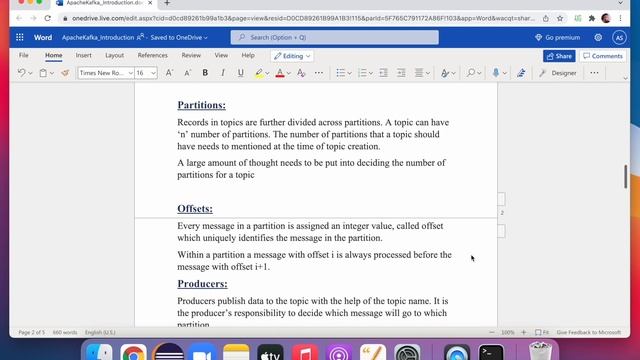
Task: Toggle italic formatting
Action: pyautogui.click(x=223, y=73)
